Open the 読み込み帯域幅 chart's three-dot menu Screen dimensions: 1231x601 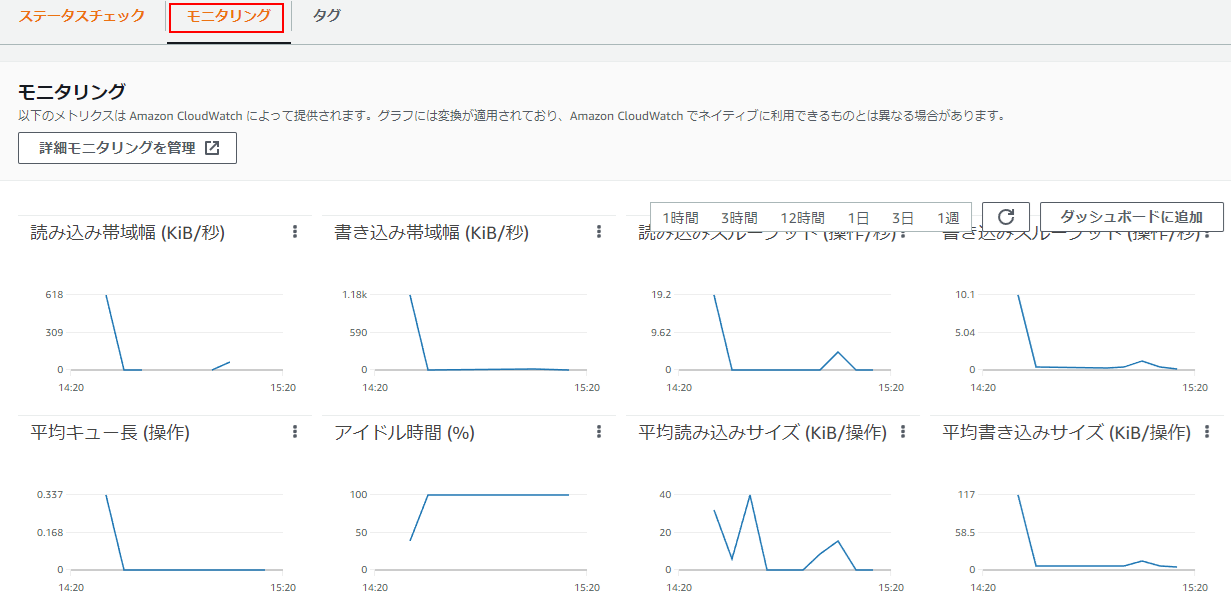pyautogui.click(x=295, y=232)
